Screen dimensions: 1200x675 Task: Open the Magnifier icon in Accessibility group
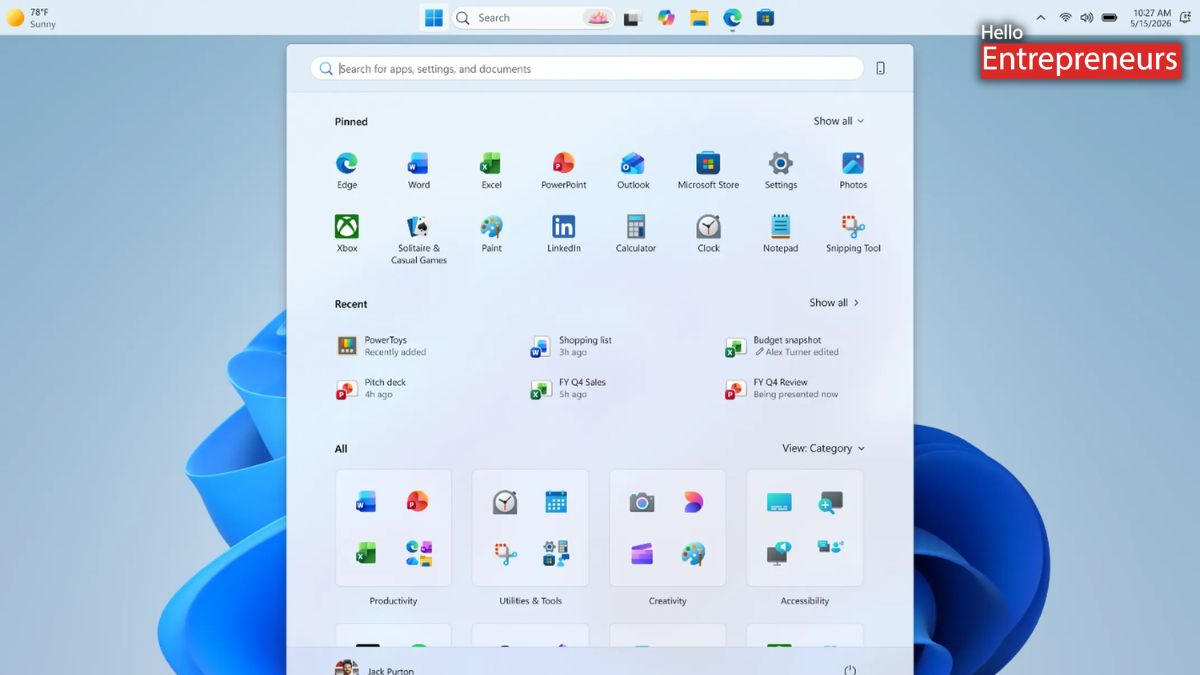[x=830, y=502]
